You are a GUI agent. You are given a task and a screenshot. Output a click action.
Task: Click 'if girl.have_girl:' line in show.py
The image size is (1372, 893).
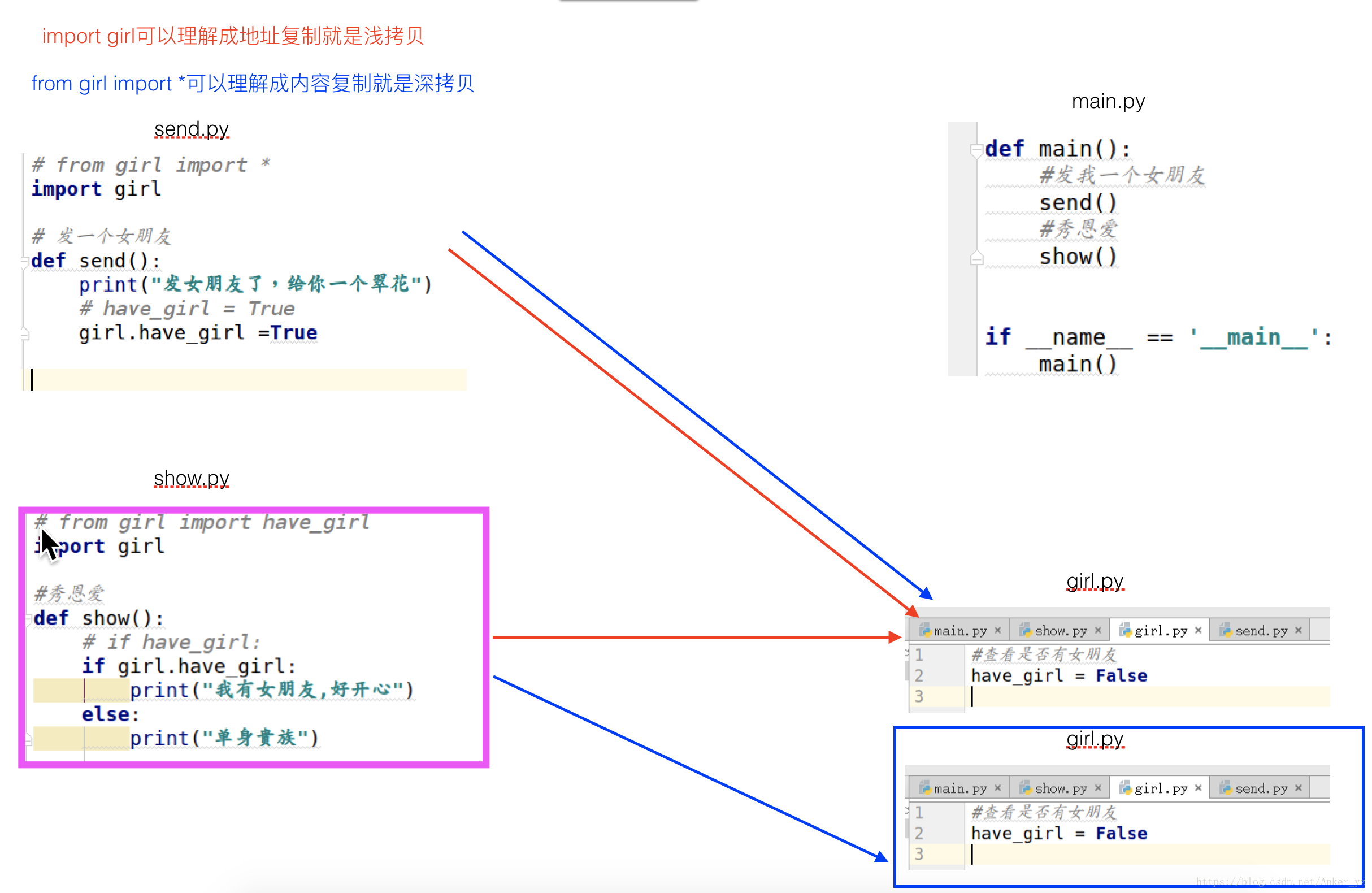(x=189, y=666)
